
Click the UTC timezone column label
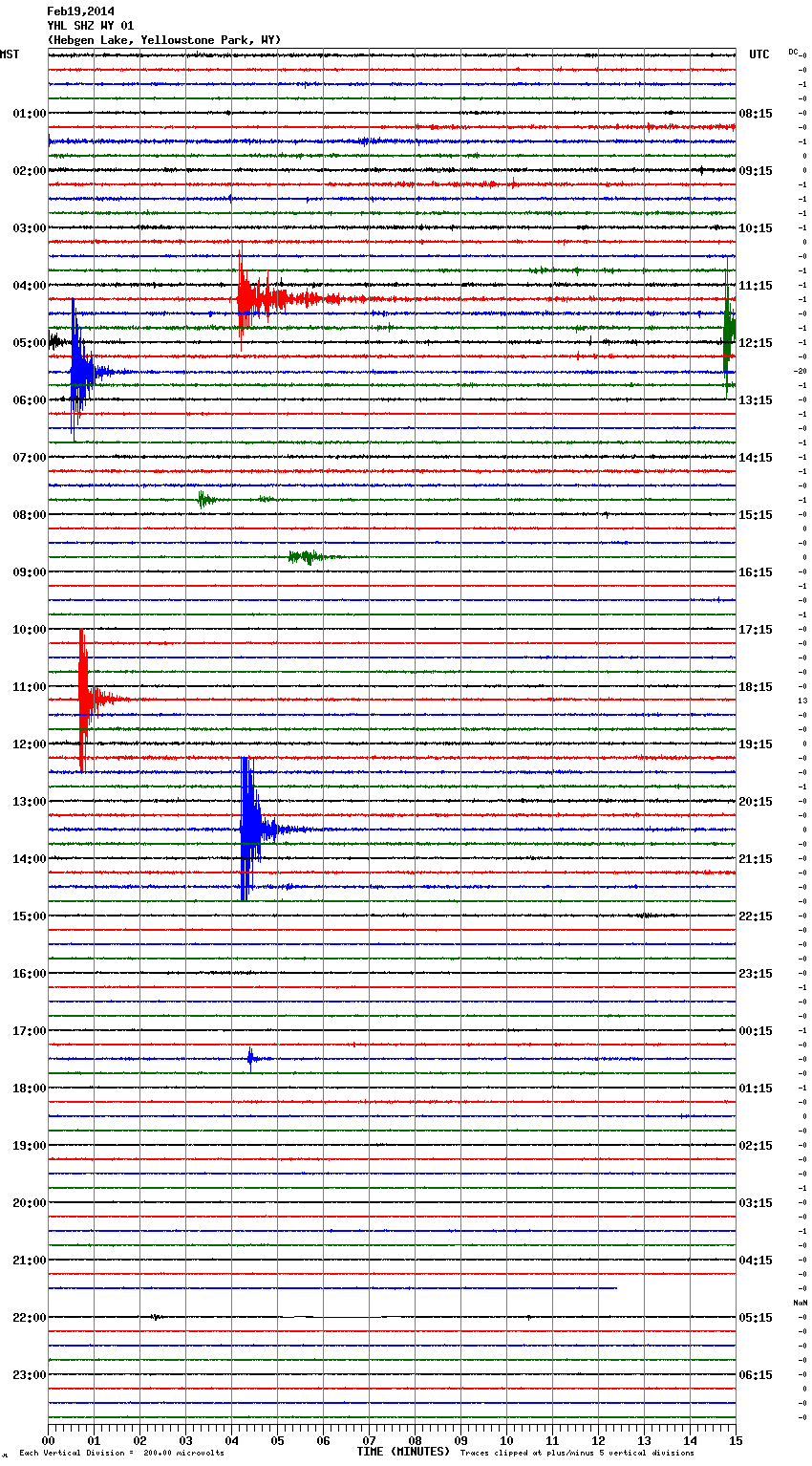pos(759,54)
